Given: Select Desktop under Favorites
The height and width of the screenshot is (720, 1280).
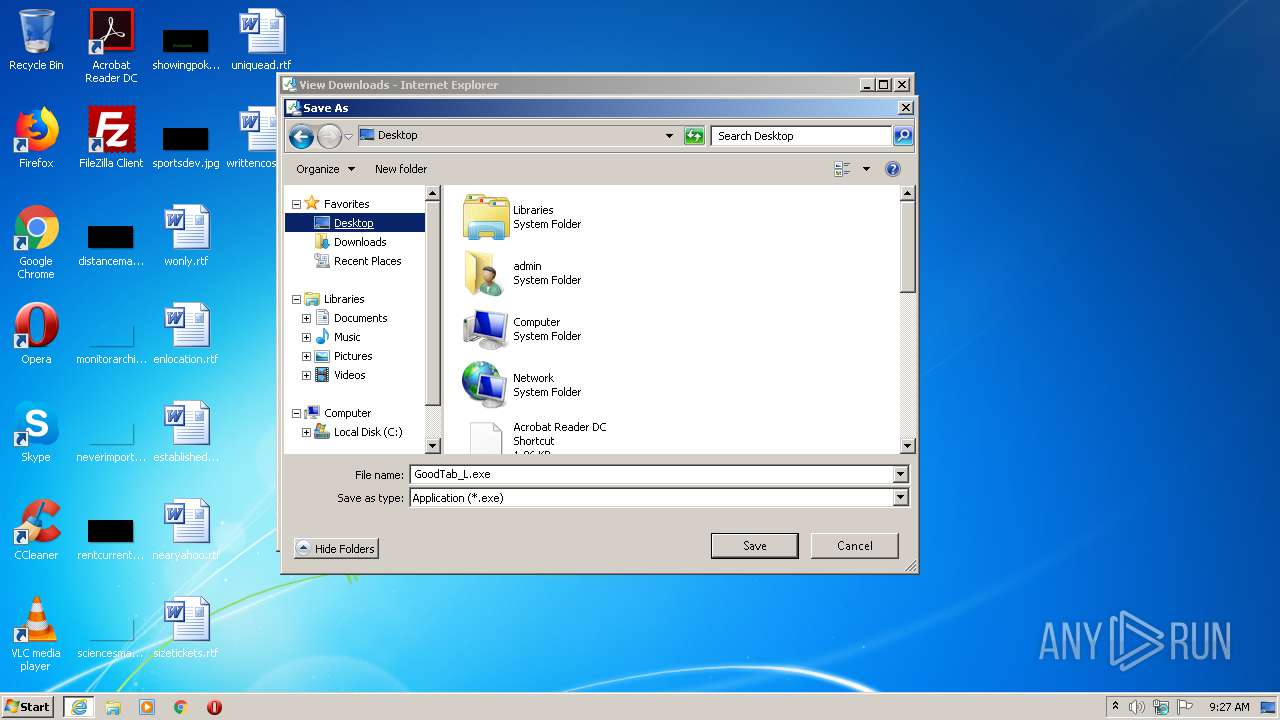Looking at the screenshot, I should 353,223.
